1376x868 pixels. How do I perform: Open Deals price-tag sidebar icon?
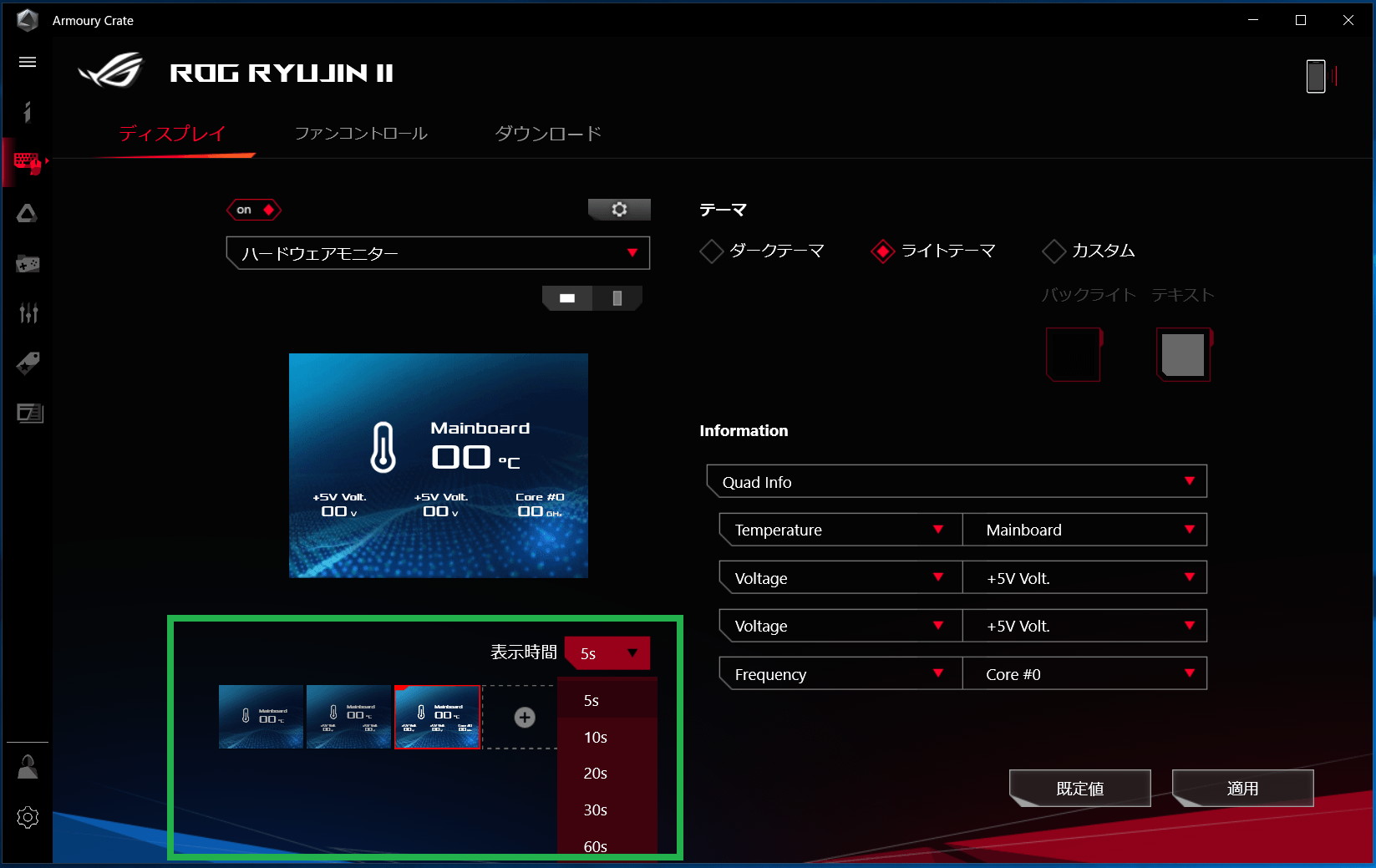(x=28, y=363)
